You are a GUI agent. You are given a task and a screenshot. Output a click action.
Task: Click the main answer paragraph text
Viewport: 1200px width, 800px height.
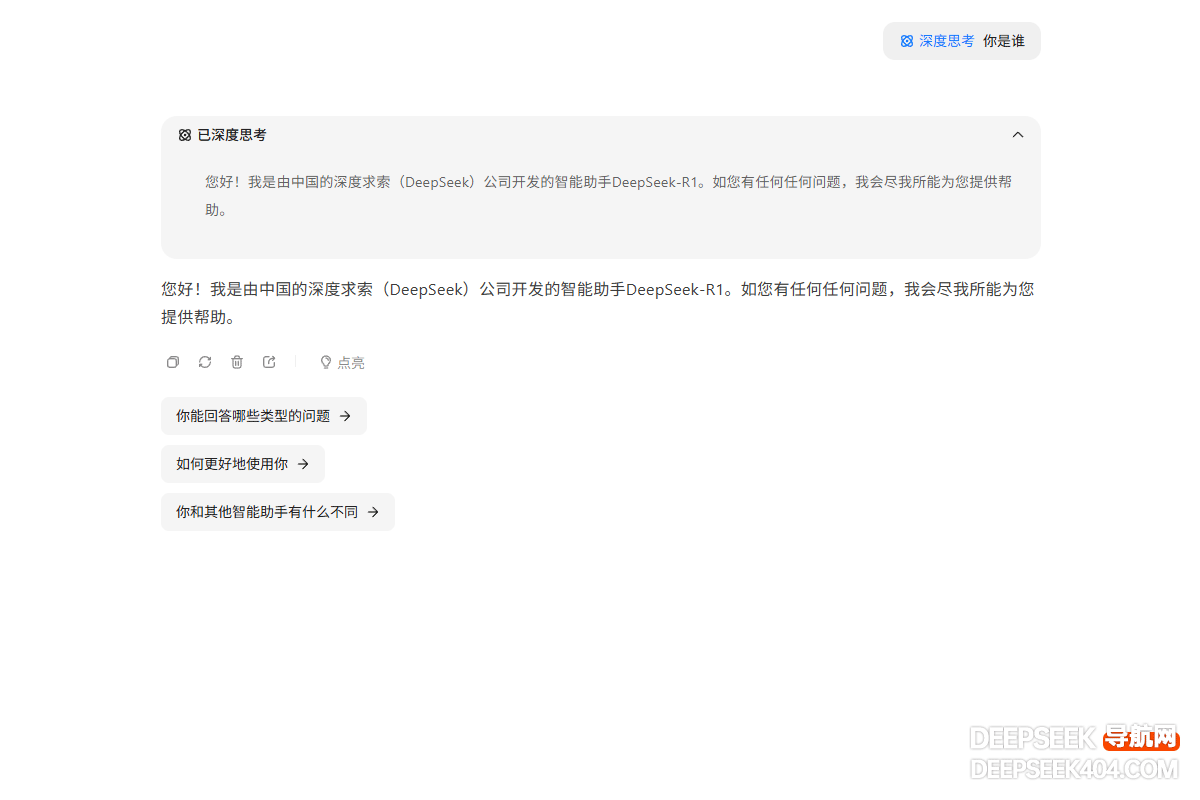[x=598, y=303]
